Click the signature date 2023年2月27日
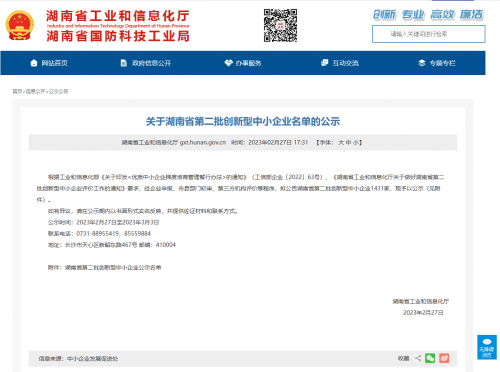The width and height of the screenshot is (500, 372). coord(423,313)
